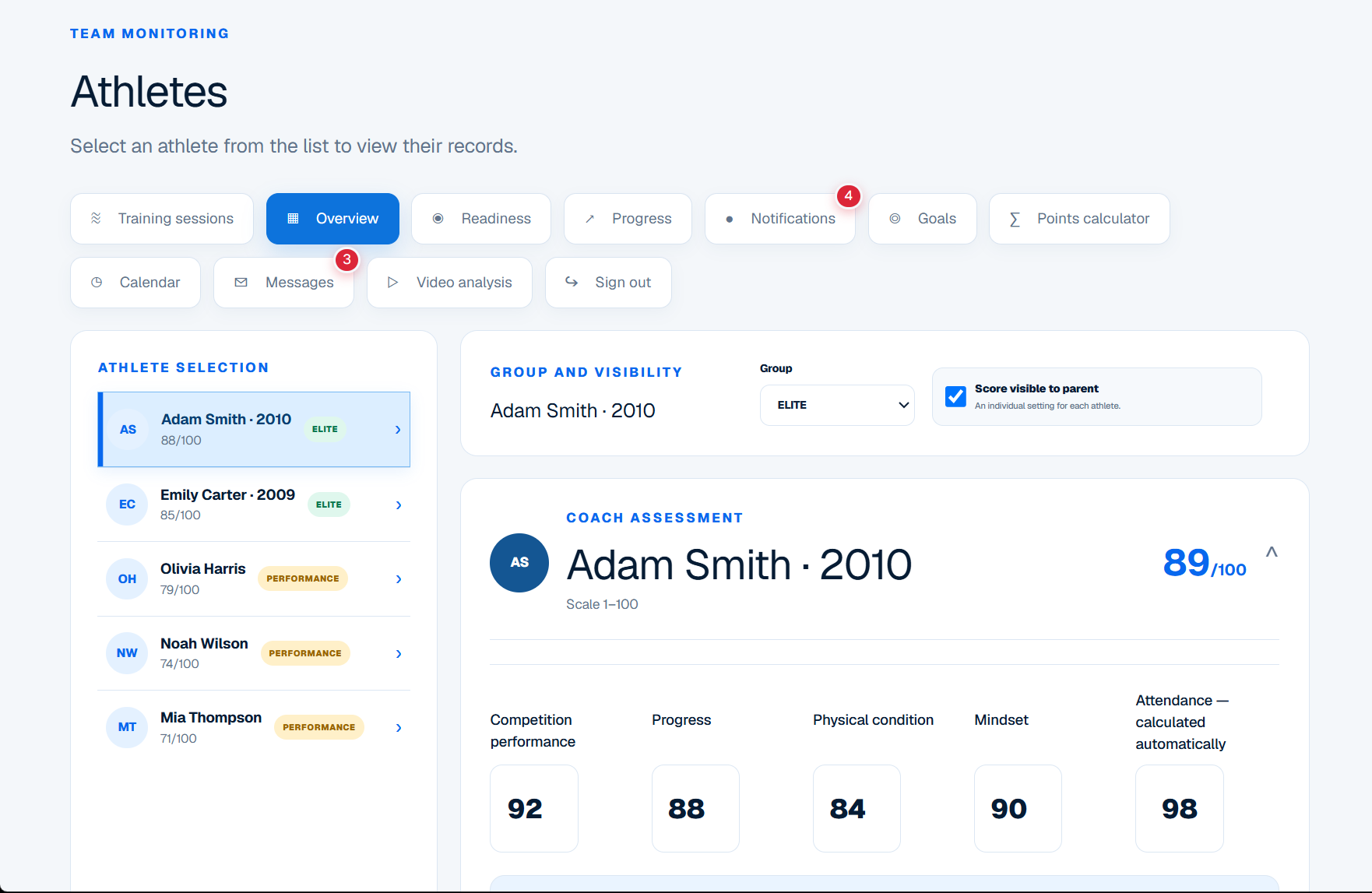Click the 'An individual setting for each athlete' note
This screenshot has width=1372, height=893.
pos(1047,406)
